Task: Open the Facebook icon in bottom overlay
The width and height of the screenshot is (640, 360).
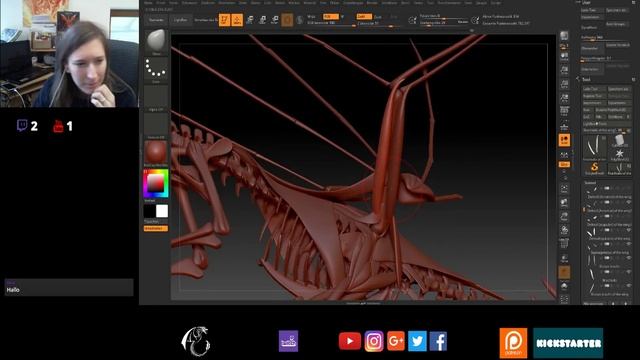Action: 438,341
